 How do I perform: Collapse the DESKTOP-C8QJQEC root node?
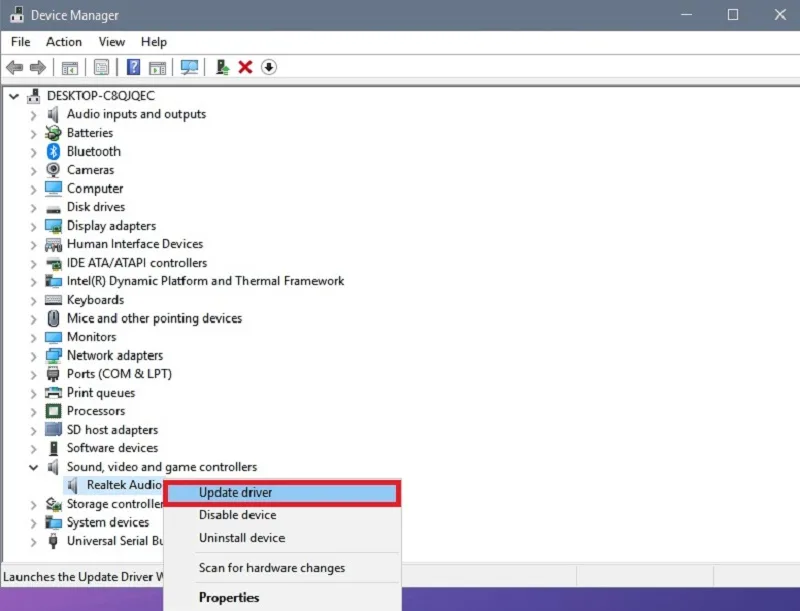[13, 96]
